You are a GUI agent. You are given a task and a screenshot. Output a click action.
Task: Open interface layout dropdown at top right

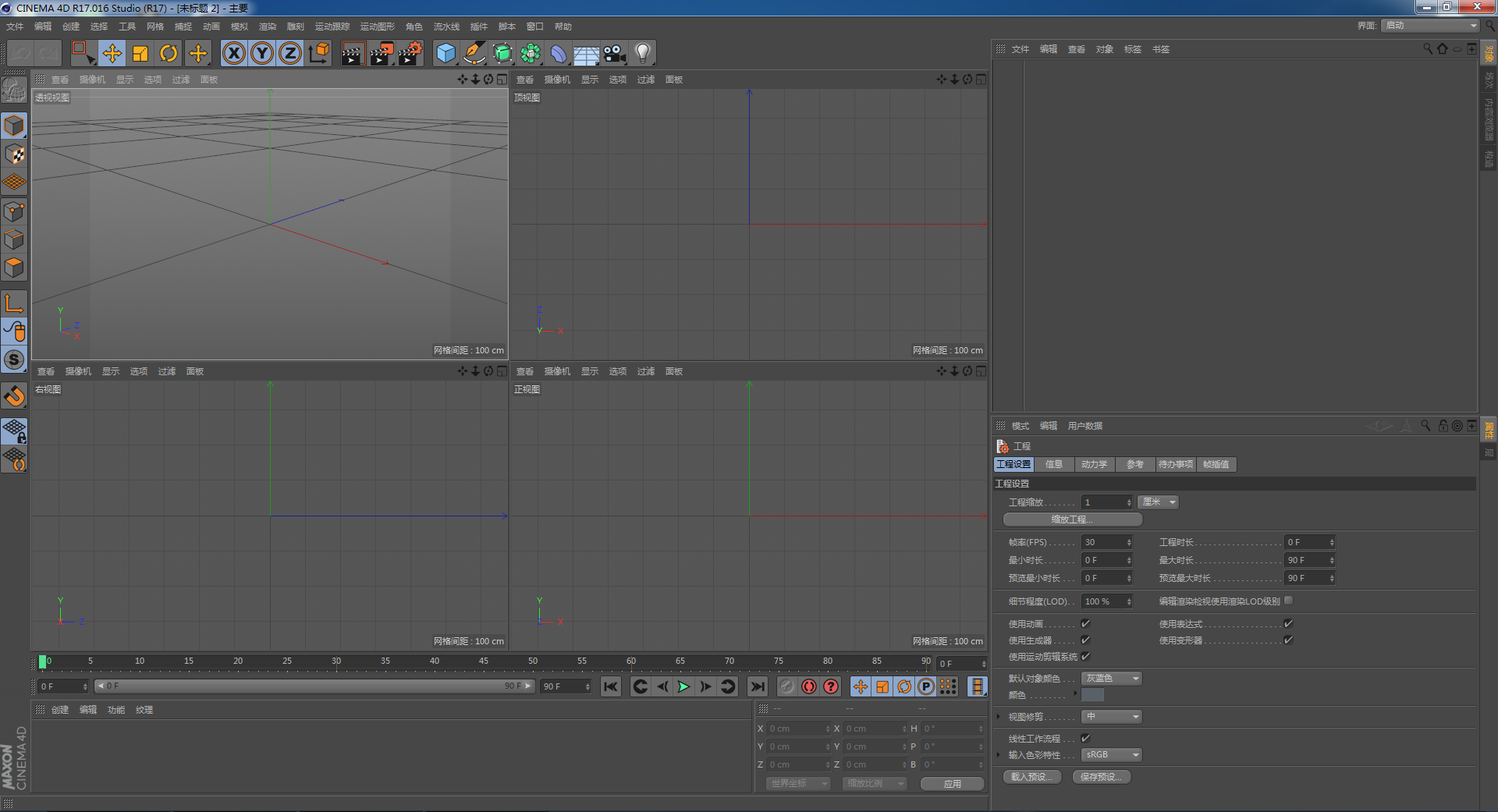(x=1430, y=26)
